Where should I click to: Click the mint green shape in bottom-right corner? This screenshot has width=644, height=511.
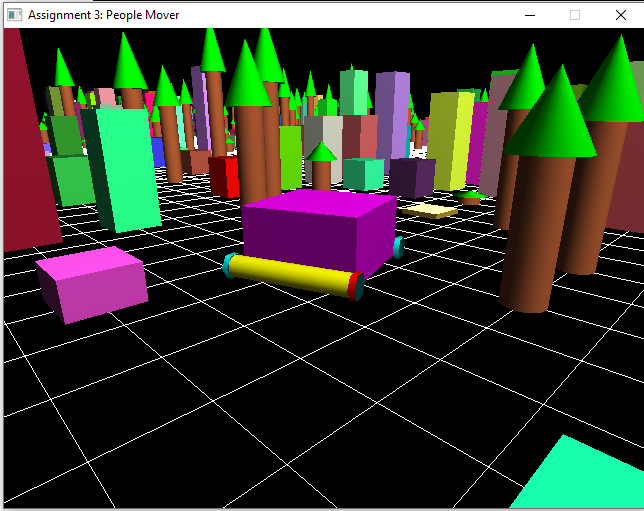coord(580,477)
